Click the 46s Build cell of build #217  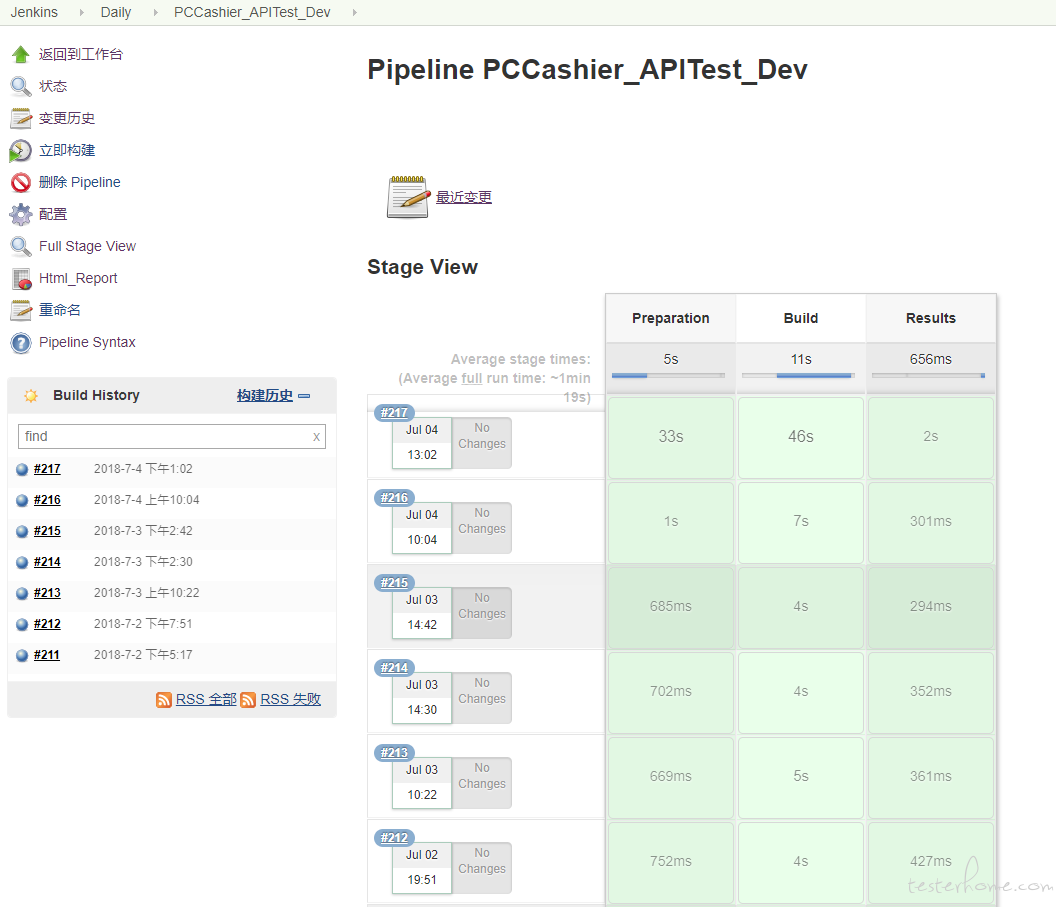[801, 437]
